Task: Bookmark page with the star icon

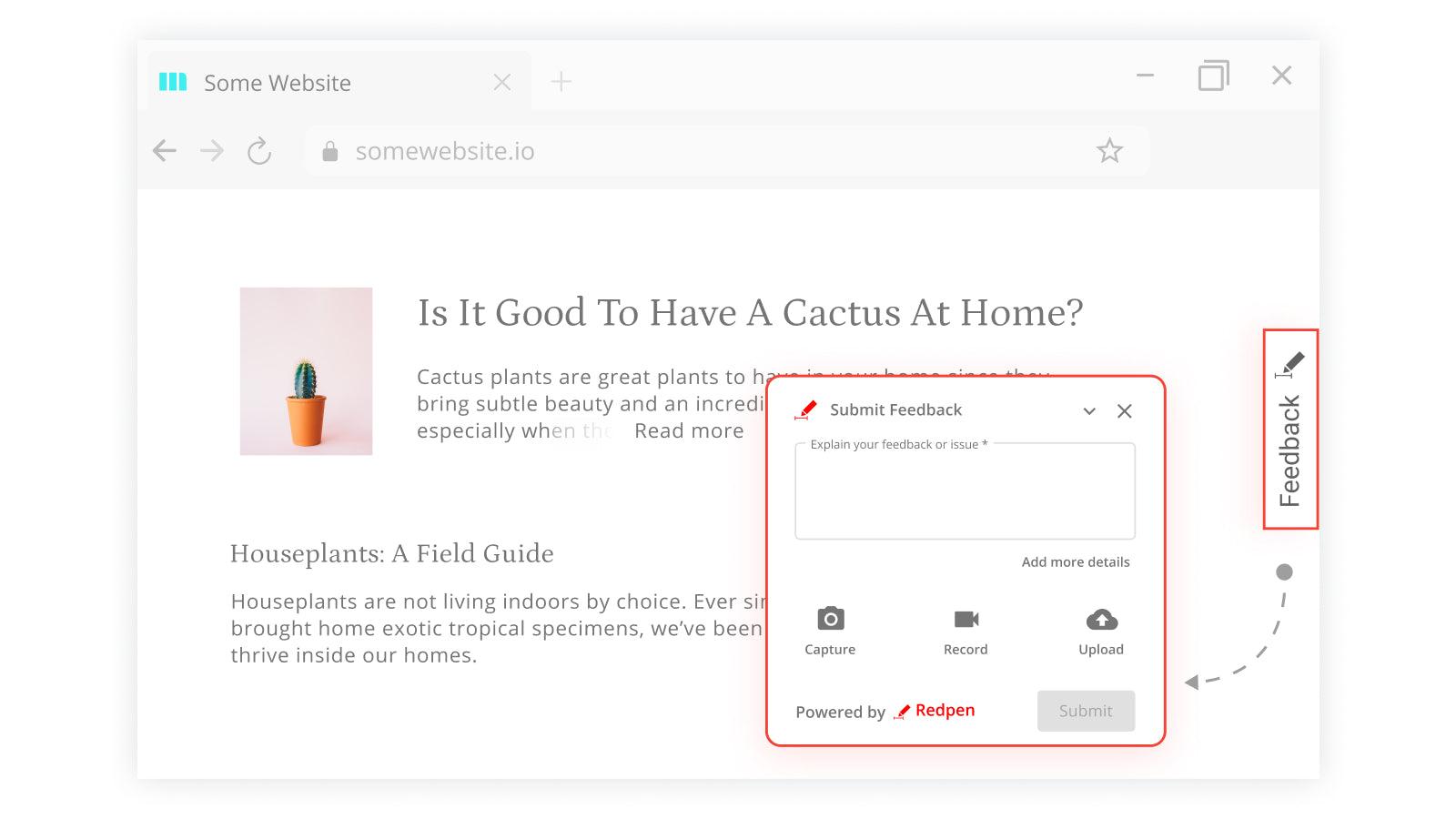Action: pyautogui.click(x=1109, y=151)
